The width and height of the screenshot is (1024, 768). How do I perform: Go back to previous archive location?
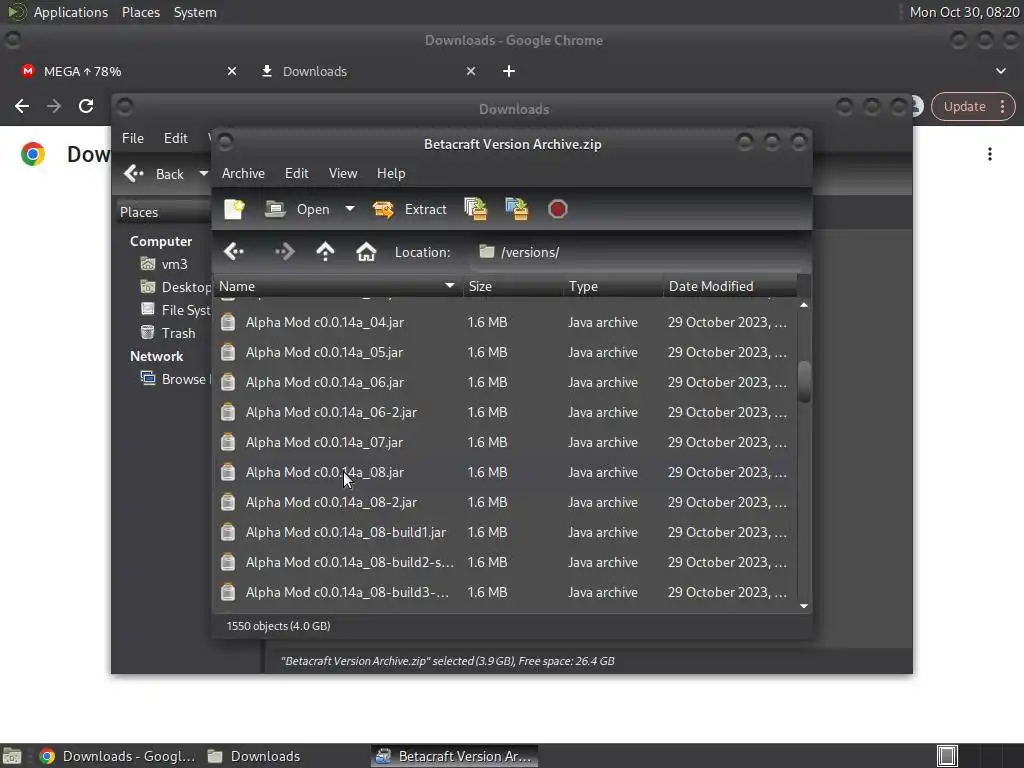(x=234, y=251)
